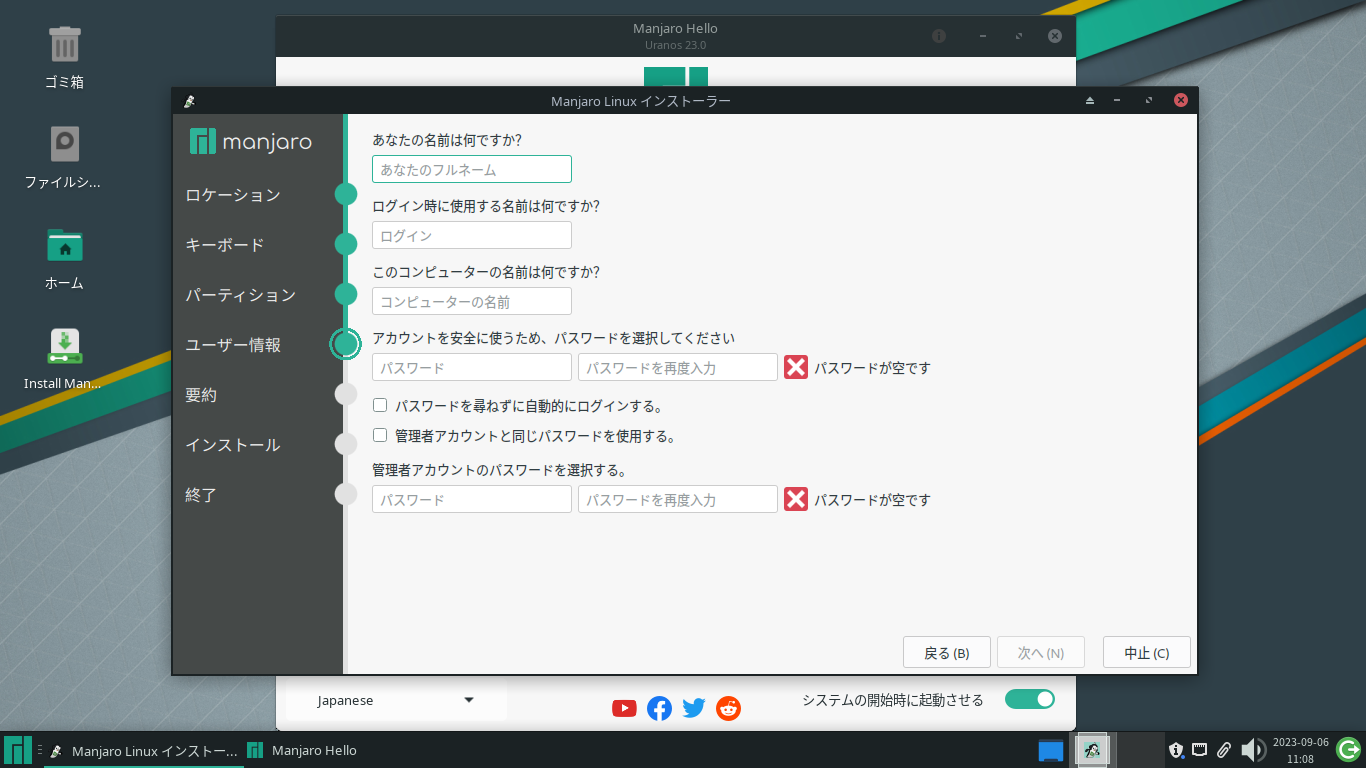This screenshot has height=768, width=1366.
Task: Click the Reddit icon in Manjaro Hello
Action: (729, 708)
